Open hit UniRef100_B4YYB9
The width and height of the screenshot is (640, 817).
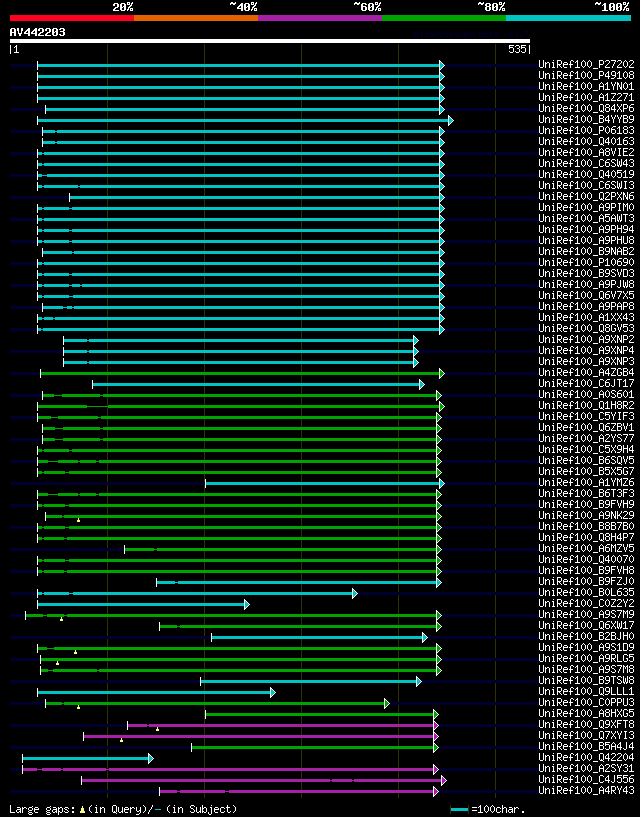pyautogui.click(x=586, y=119)
